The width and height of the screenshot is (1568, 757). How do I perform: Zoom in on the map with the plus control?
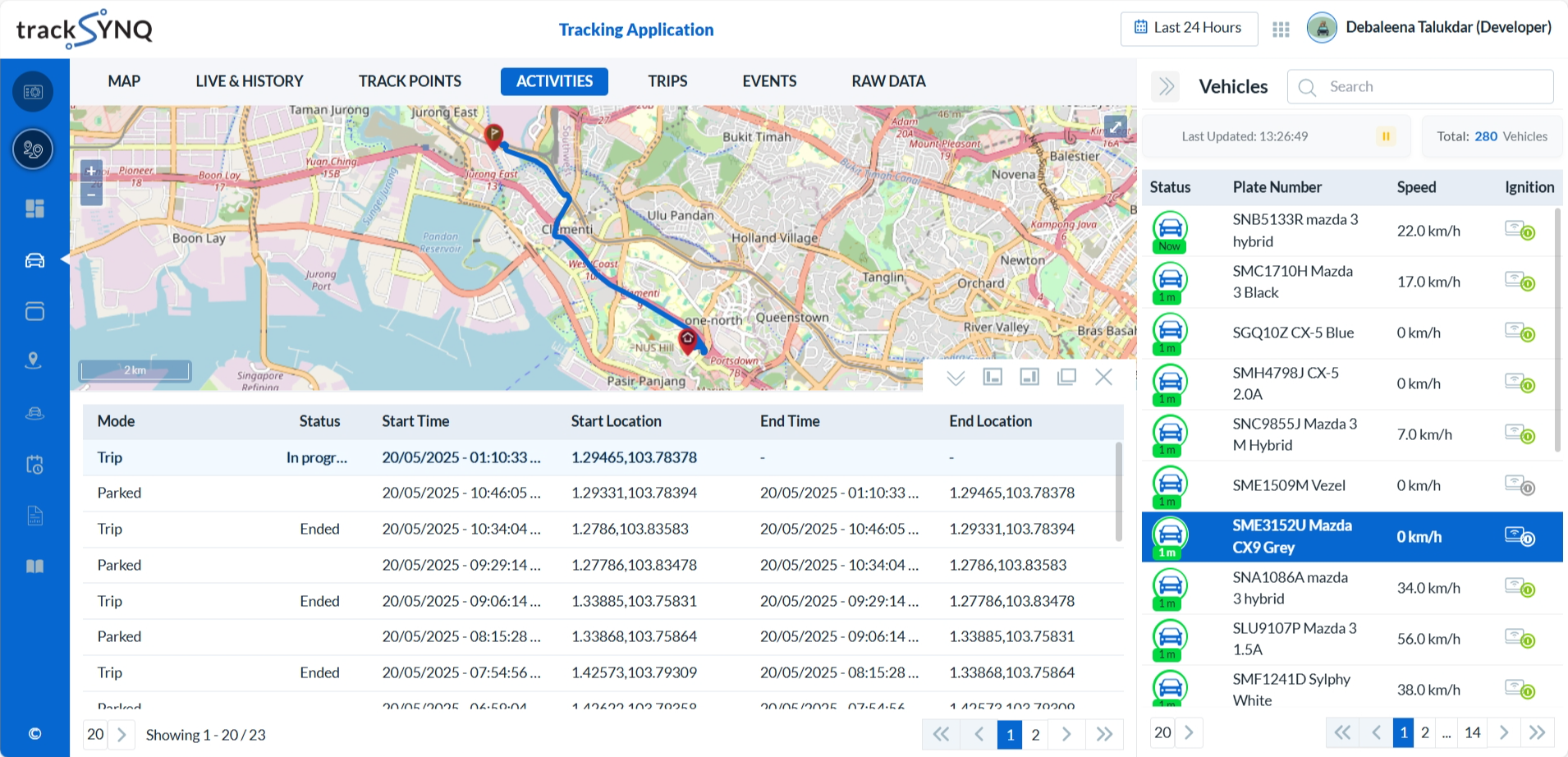point(91,172)
